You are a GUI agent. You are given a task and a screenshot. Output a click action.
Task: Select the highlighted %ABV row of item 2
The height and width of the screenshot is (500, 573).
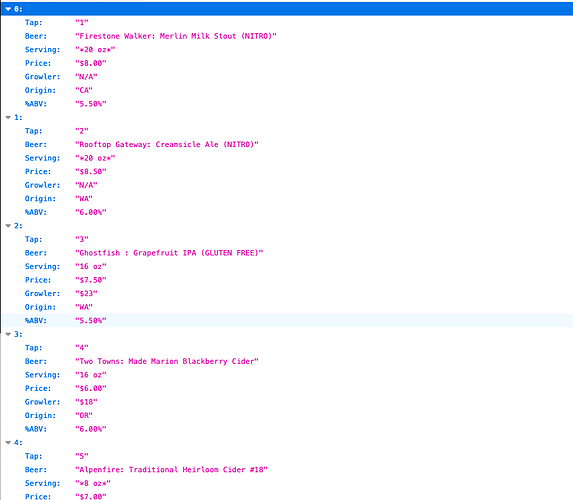pyautogui.click(x=286, y=321)
